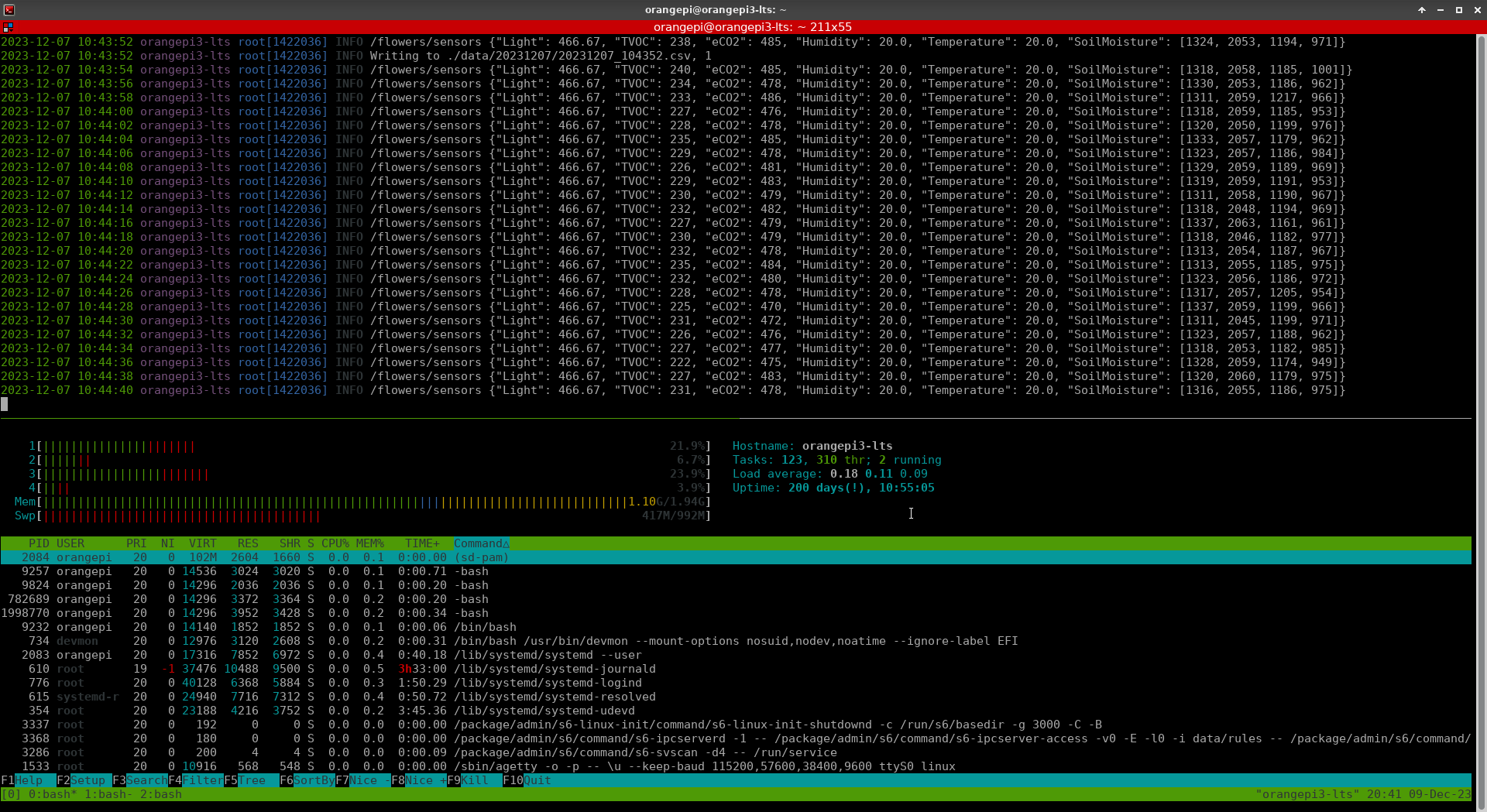Click the Uptime 200 days text

click(x=833, y=488)
